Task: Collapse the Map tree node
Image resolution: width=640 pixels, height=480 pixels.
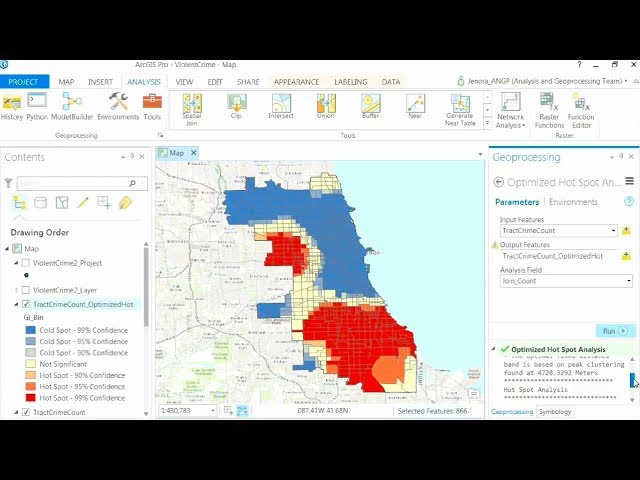Action: click(x=7, y=249)
